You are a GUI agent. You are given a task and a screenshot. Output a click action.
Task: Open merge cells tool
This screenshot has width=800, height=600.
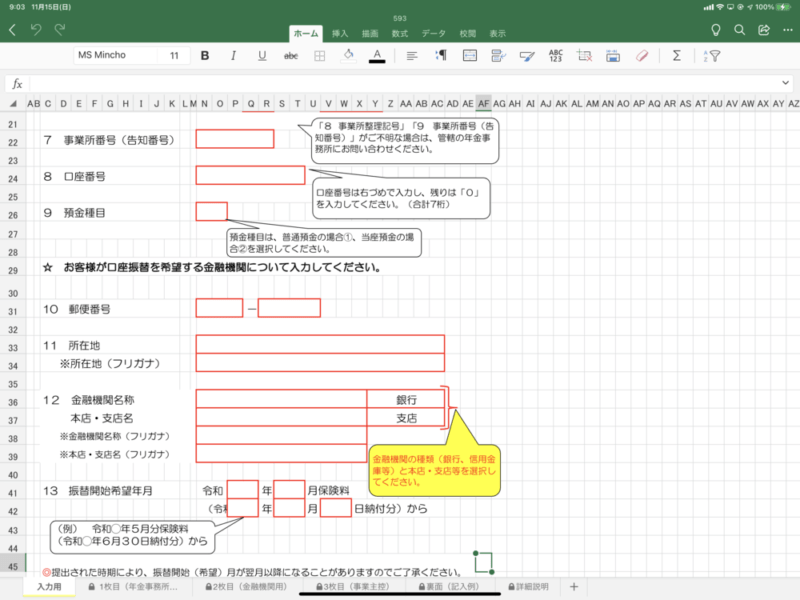pyautogui.click(x=469, y=55)
